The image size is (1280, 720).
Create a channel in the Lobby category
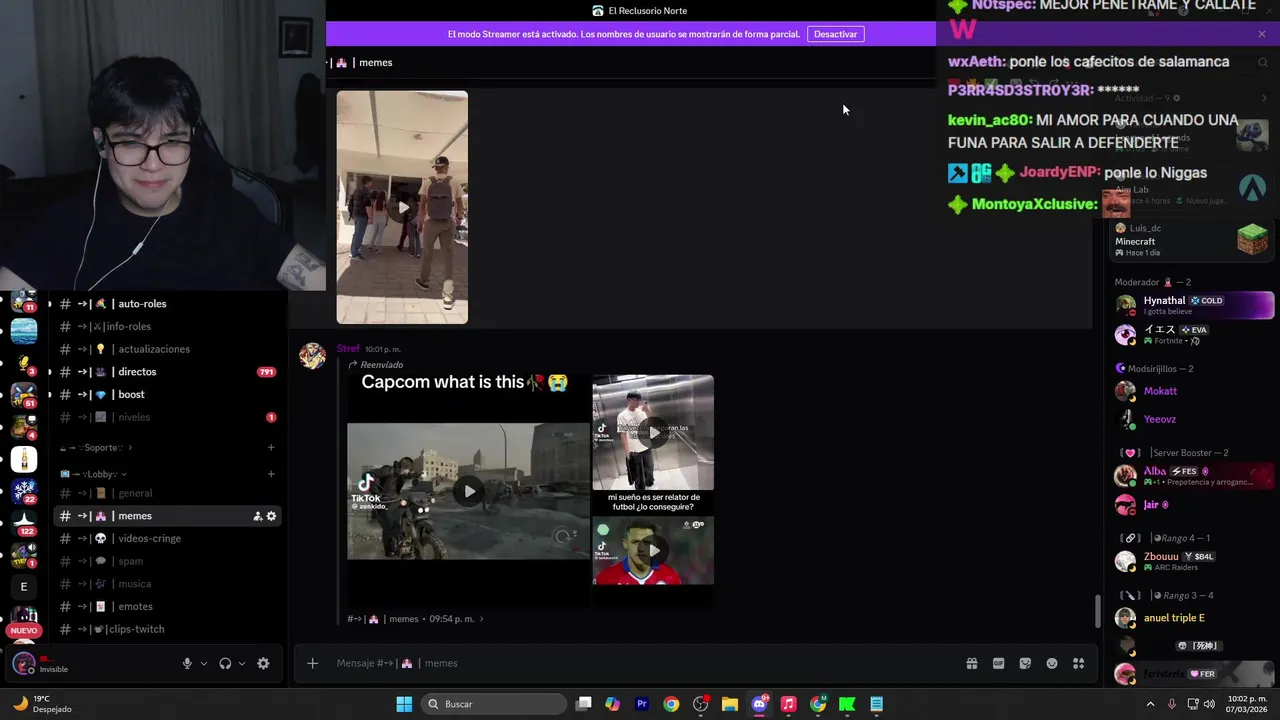pos(271,474)
